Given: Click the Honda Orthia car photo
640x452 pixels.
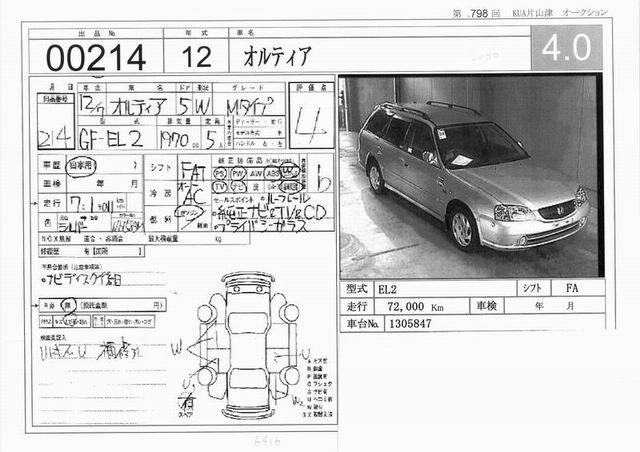Looking at the screenshot, I should click(471, 176).
